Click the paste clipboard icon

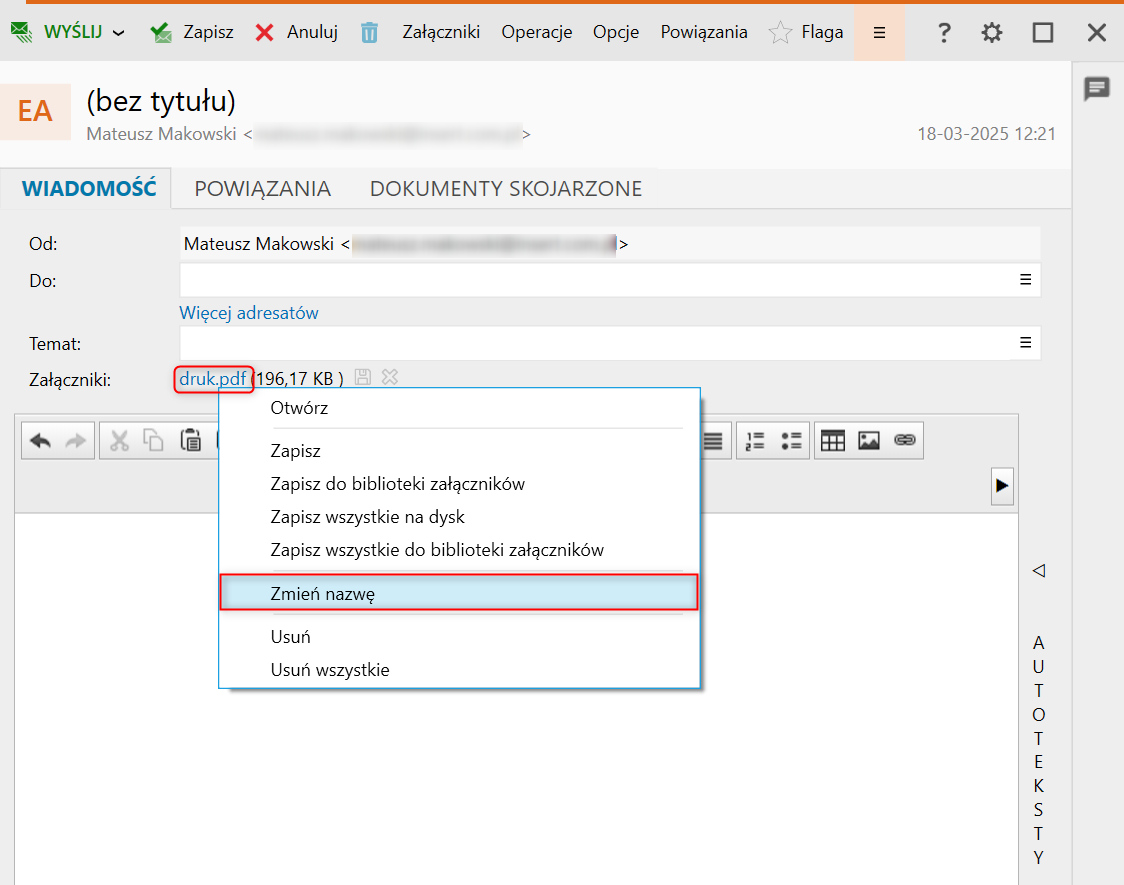click(x=191, y=441)
